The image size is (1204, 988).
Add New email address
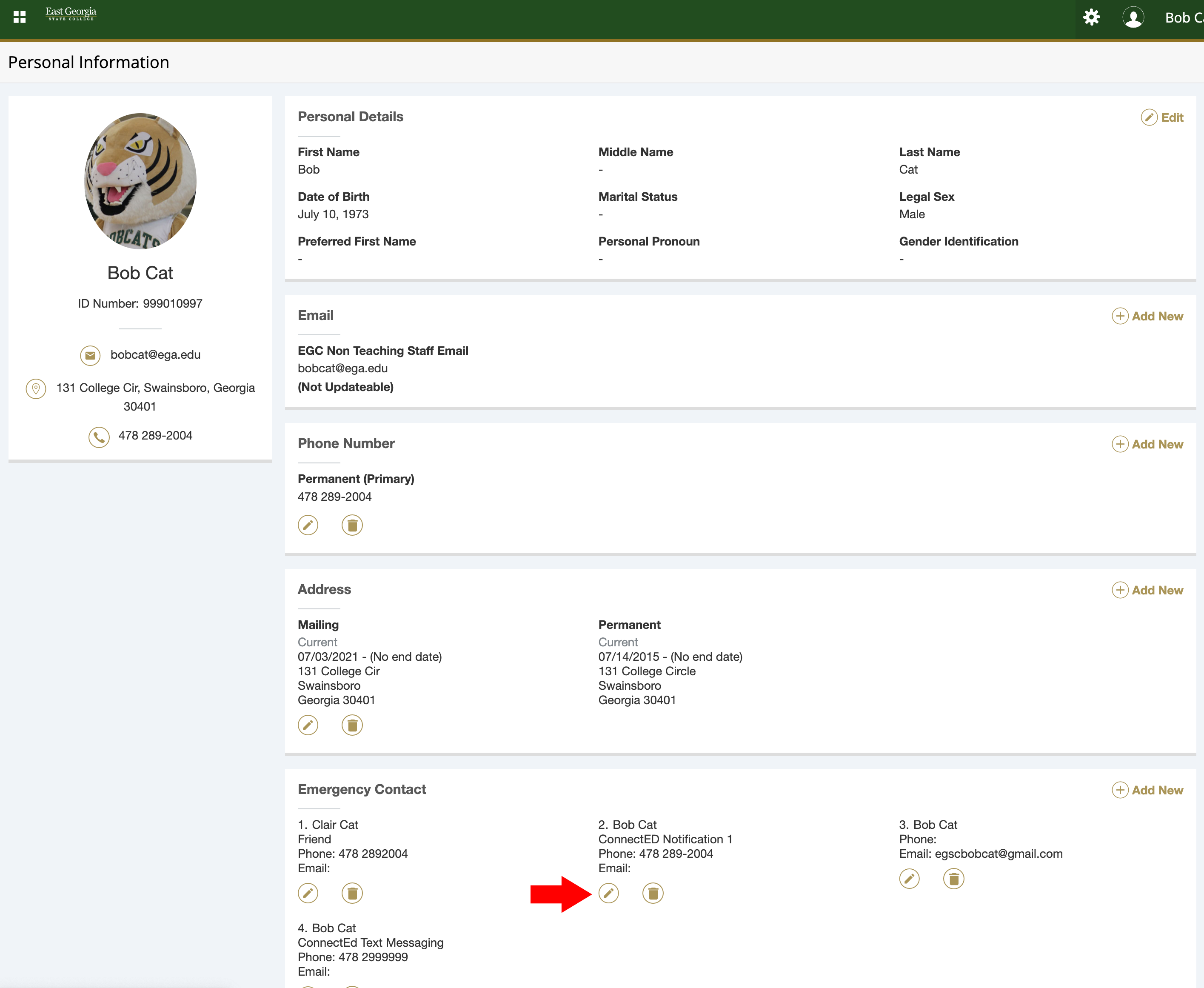tap(1147, 316)
